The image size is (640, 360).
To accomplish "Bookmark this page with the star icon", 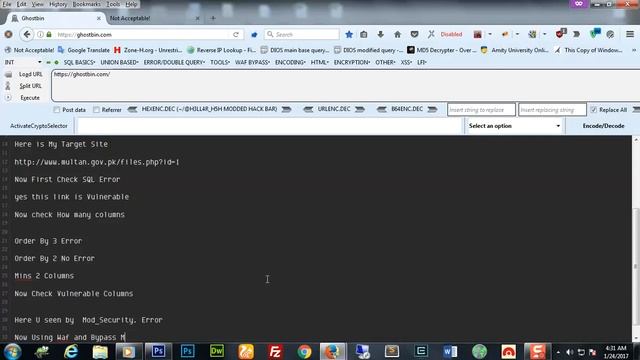I will (349, 35).
